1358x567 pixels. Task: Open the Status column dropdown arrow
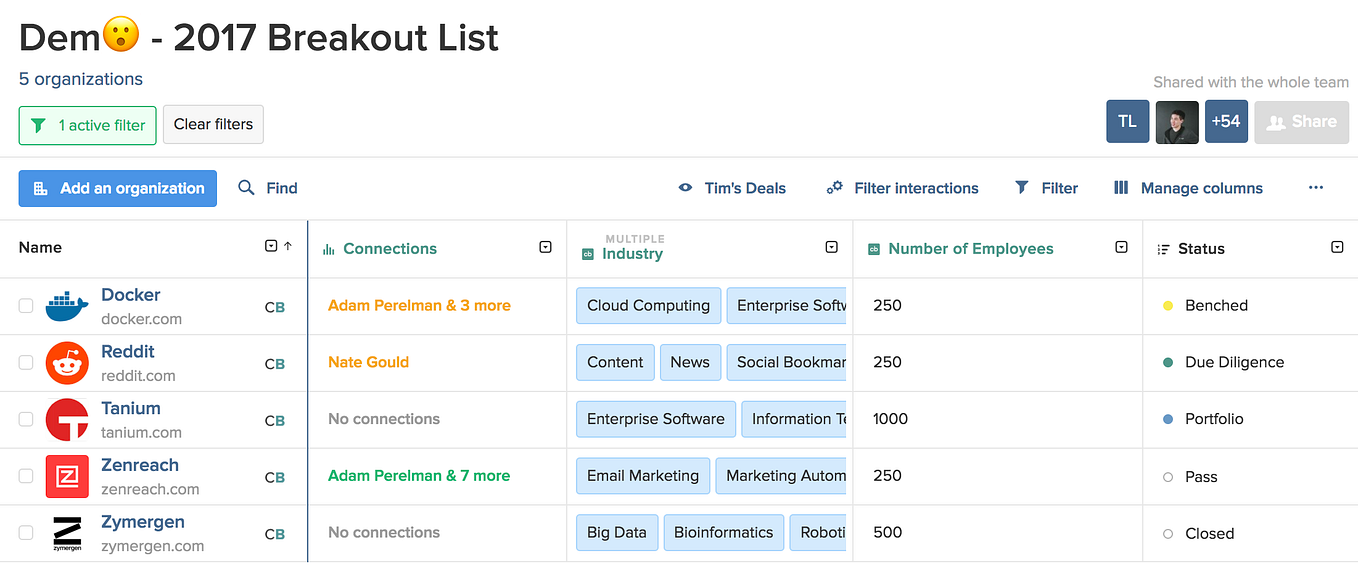(x=1337, y=247)
